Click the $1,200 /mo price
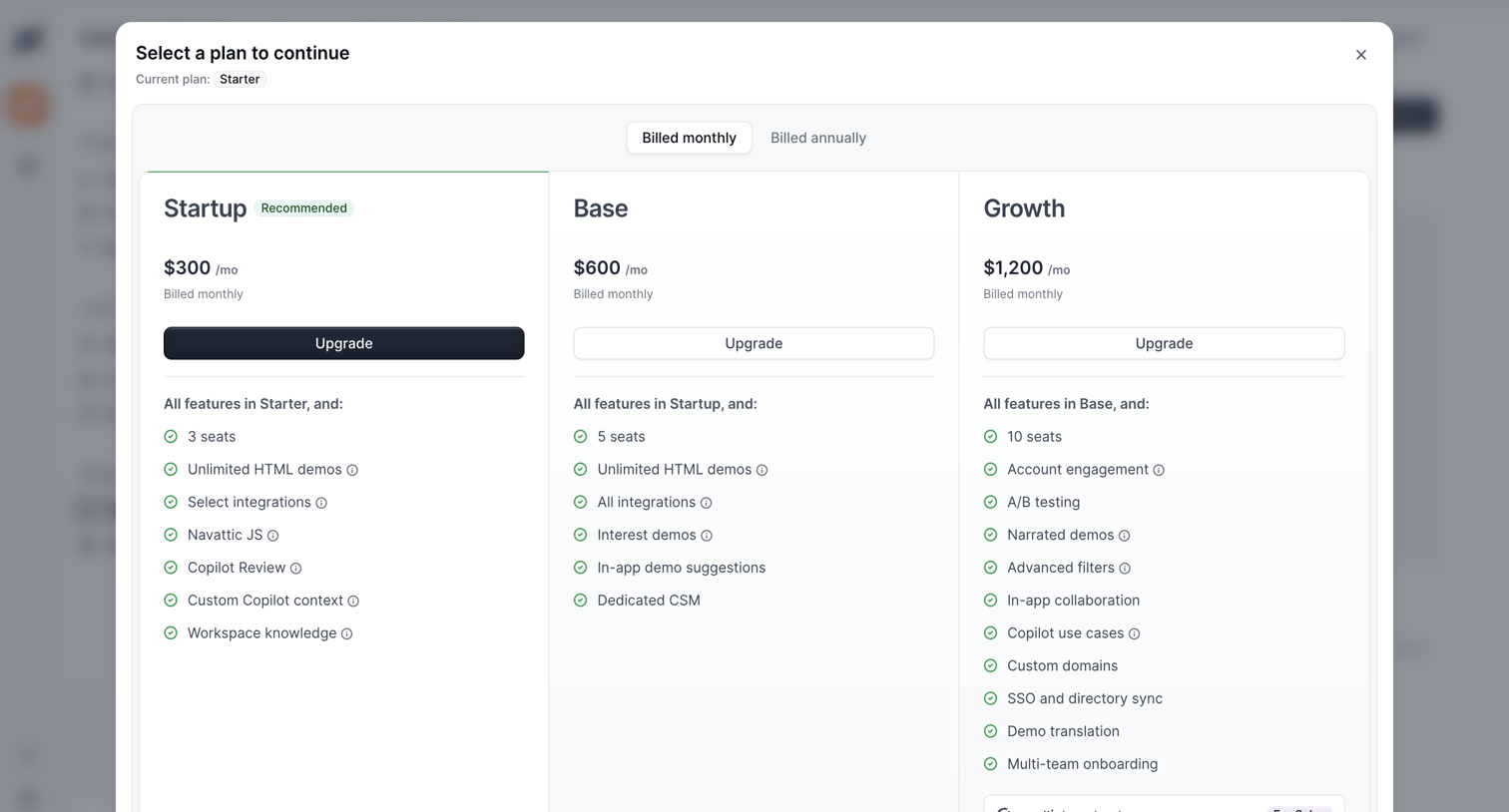The height and width of the screenshot is (812, 1509). [x=1027, y=268]
